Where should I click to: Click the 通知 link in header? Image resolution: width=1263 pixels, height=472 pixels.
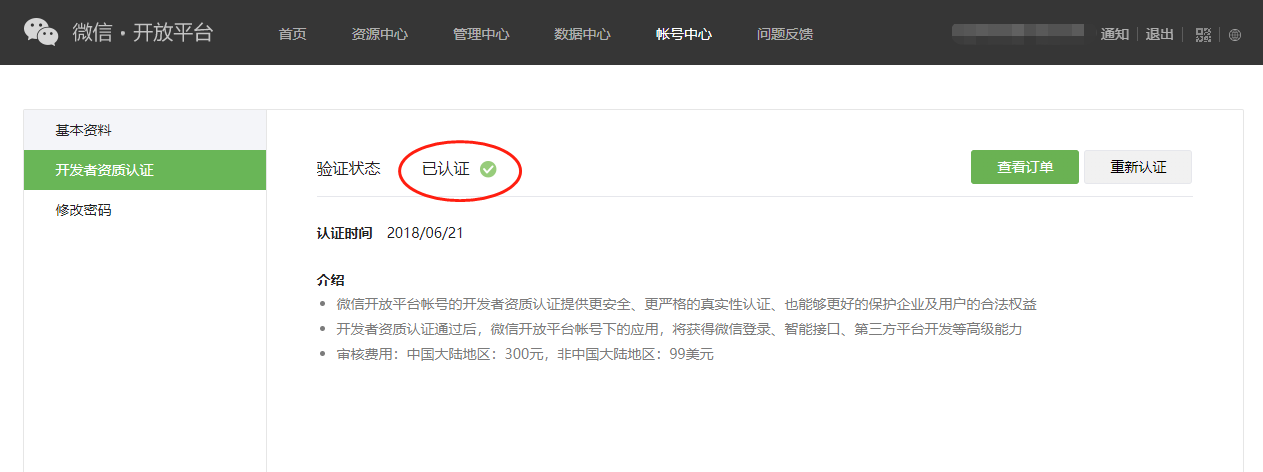(x=1114, y=34)
